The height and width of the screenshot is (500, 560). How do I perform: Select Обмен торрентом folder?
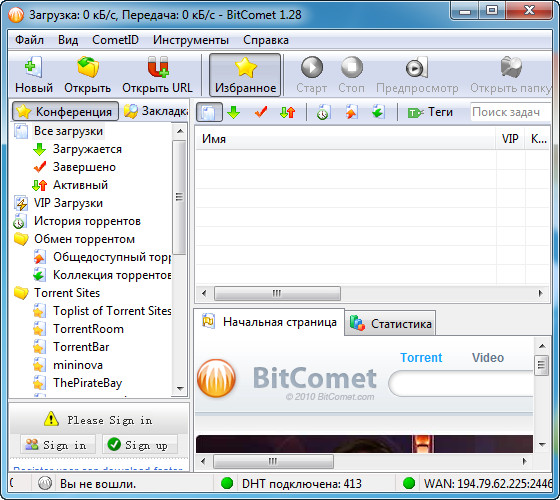pyautogui.click(x=84, y=239)
